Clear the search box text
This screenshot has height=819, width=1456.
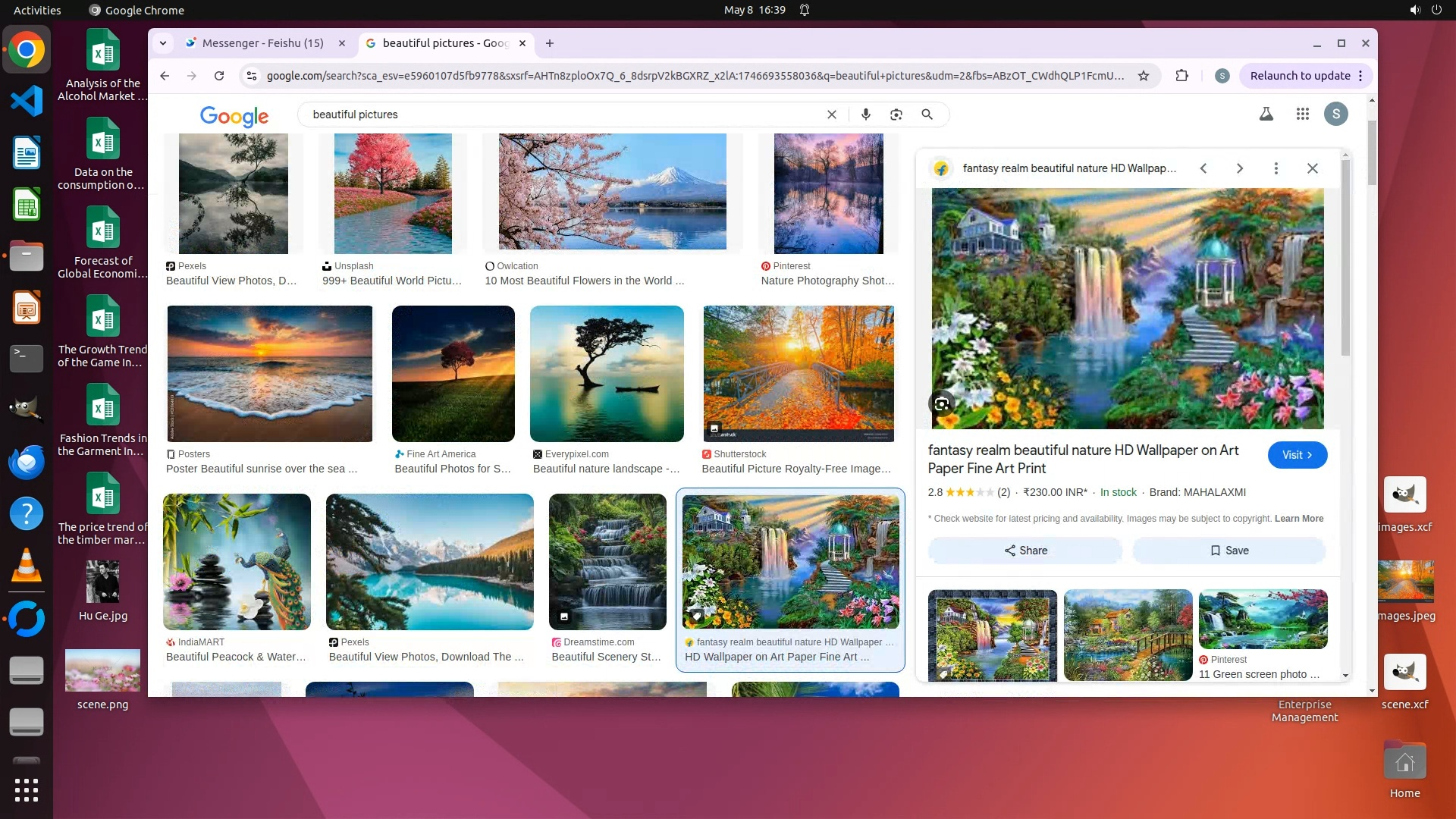coord(831,115)
